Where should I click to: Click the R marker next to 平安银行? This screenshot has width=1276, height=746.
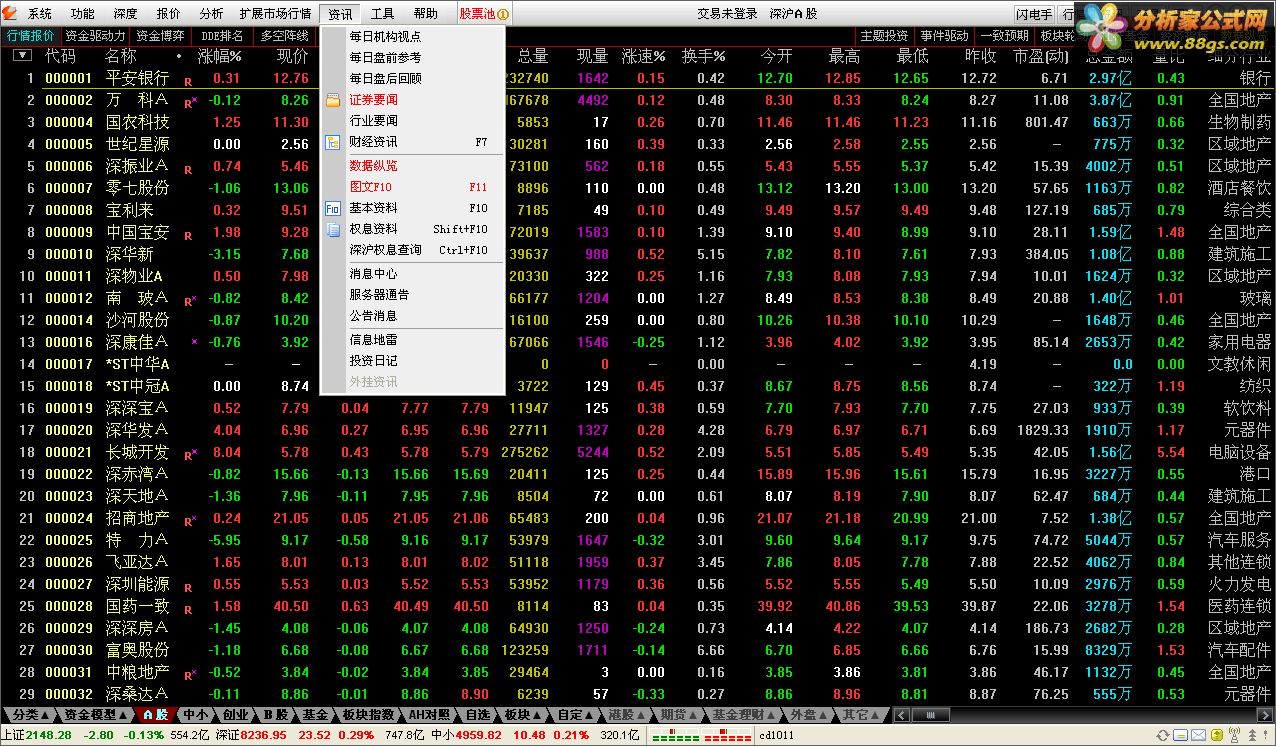coord(188,81)
